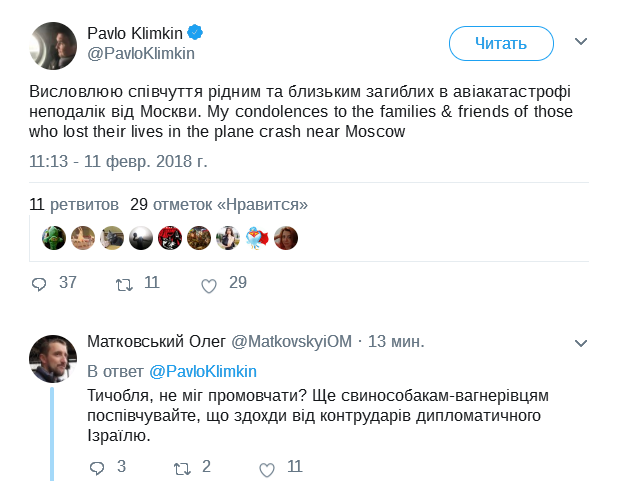View the 29 отметок «Нравится» list

219,204
